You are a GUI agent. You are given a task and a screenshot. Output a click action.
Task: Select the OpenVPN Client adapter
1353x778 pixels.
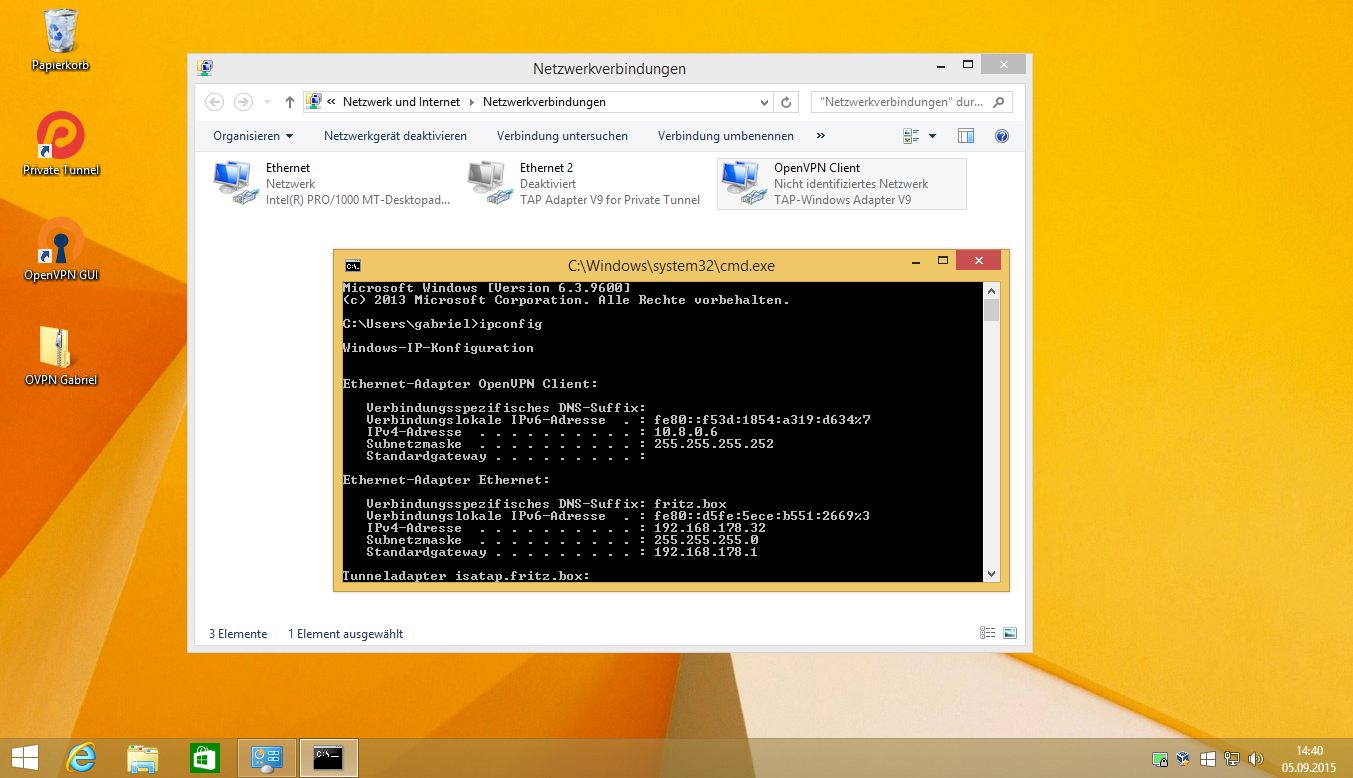click(x=842, y=184)
